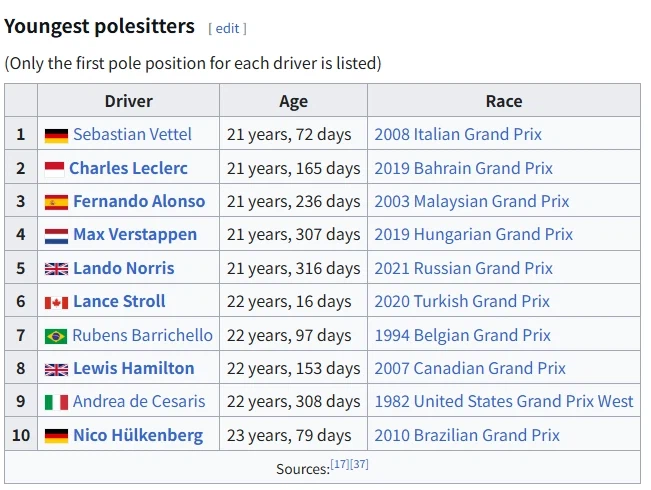This screenshot has width=651, height=490.
Task: Open the Nico Hülkenberg driver link
Action: click(138, 435)
